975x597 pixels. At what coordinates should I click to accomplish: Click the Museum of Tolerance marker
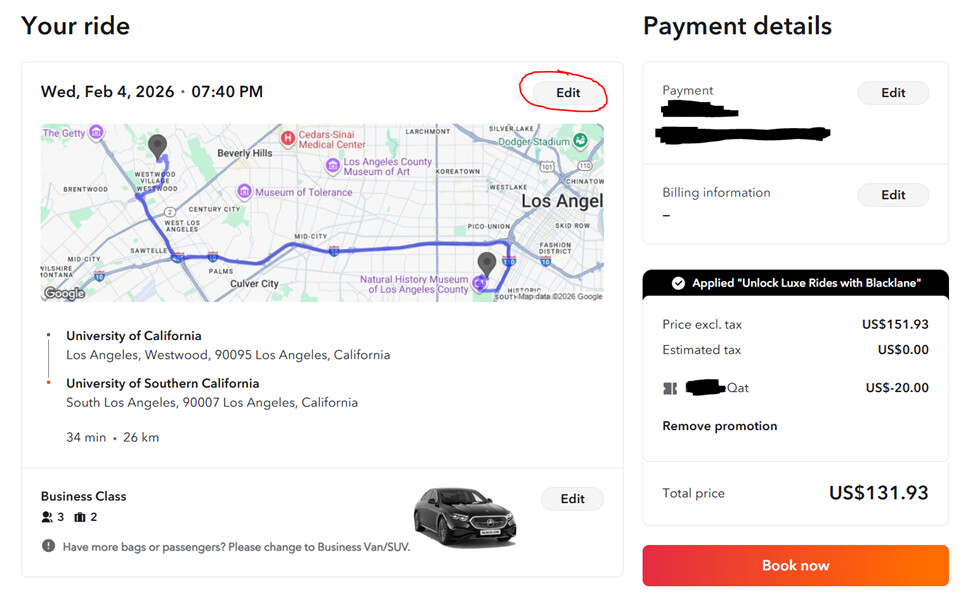pyautogui.click(x=244, y=192)
